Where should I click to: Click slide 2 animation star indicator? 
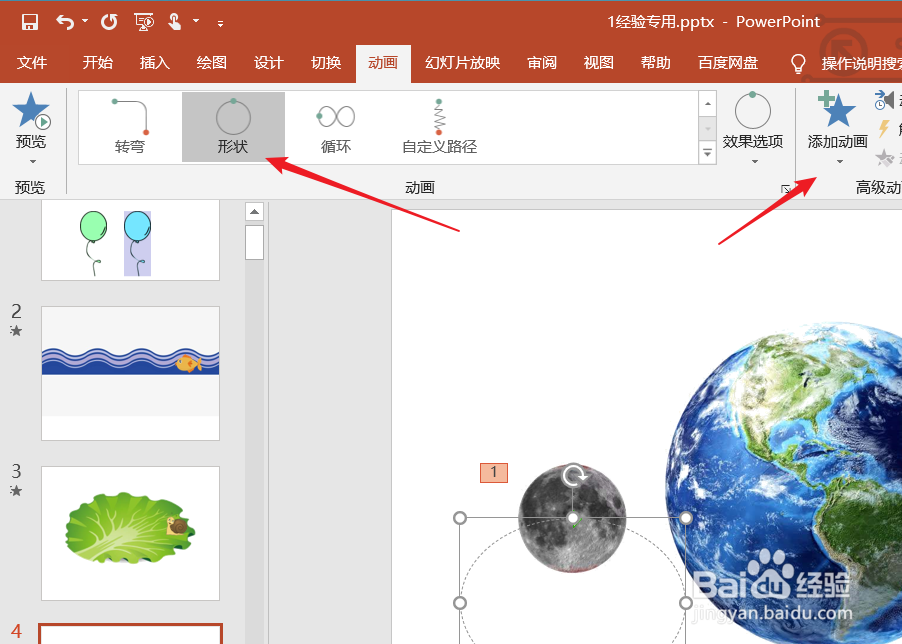point(16,331)
